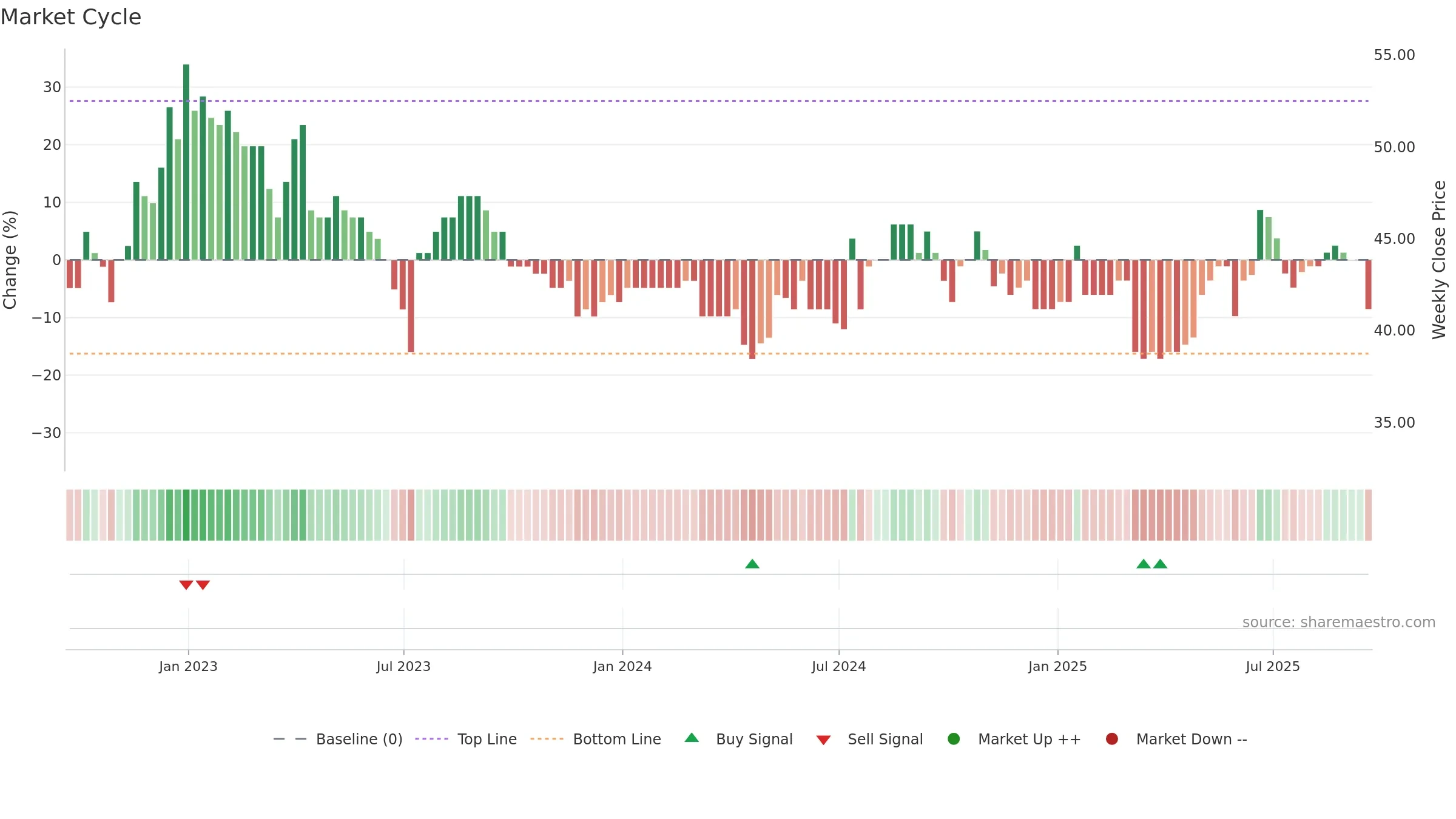Click the gray dashed Baseline legend sample
Image resolution: width=1456 pixels, height=819 pixels.
click(290, 739)
